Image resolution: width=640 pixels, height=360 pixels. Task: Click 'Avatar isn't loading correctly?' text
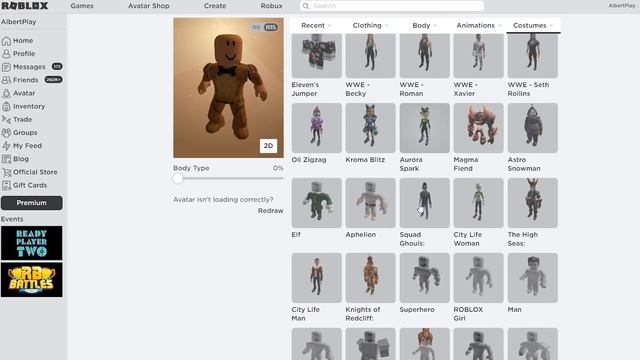point(223,200)
